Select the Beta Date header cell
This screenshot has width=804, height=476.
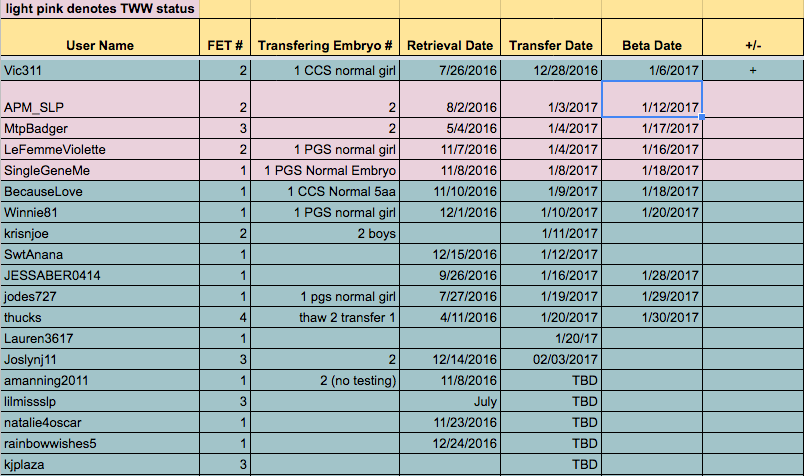(x=652, y=45)
